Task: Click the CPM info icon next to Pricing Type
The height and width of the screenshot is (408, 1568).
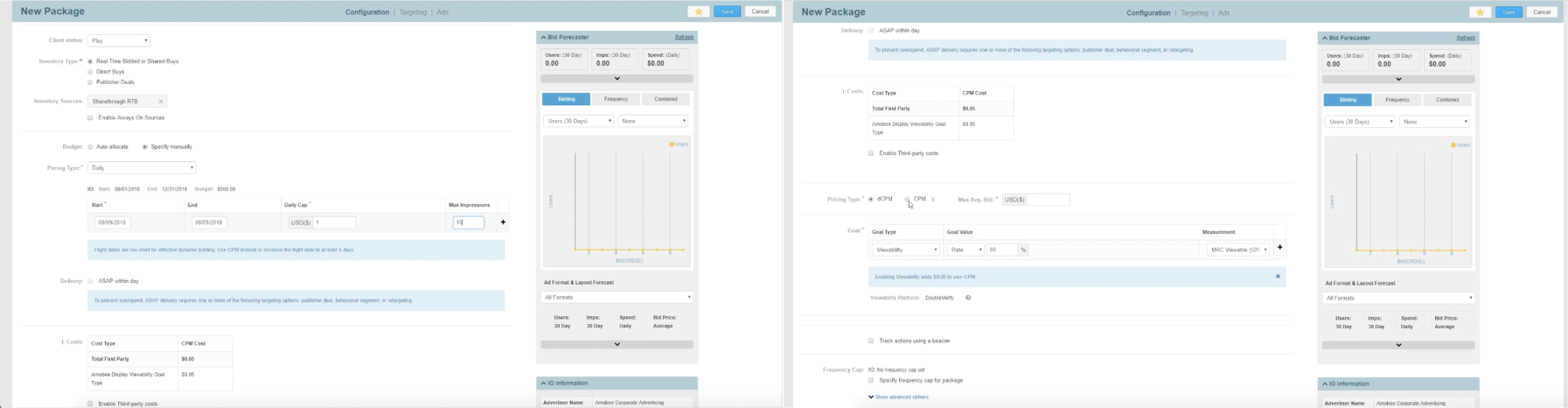Action: (933, 200)
